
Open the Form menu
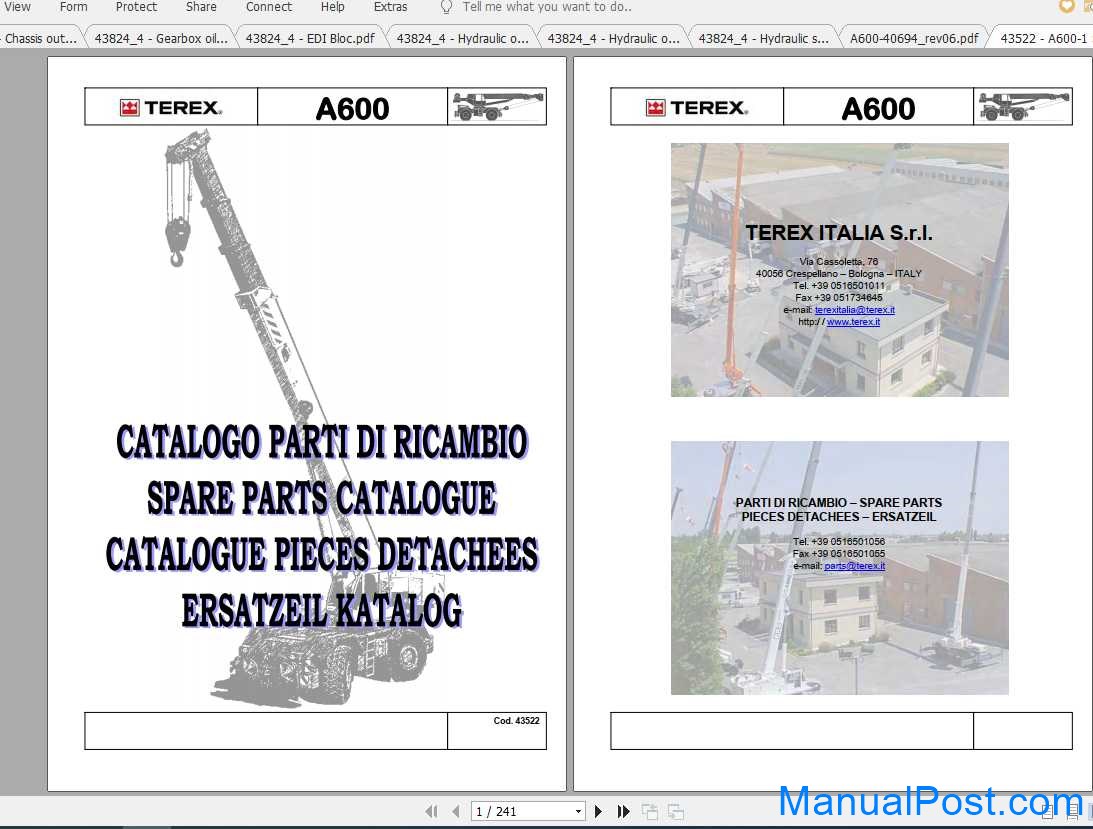click(x=74, y=7)
